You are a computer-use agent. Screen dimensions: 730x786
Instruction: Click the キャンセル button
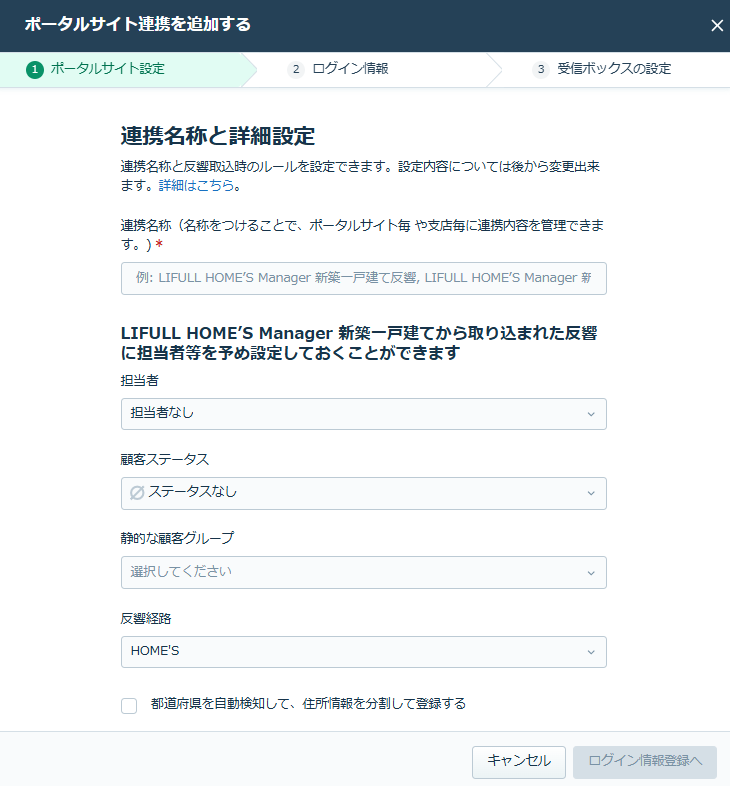pyautogui.click(x=519, y=762)
